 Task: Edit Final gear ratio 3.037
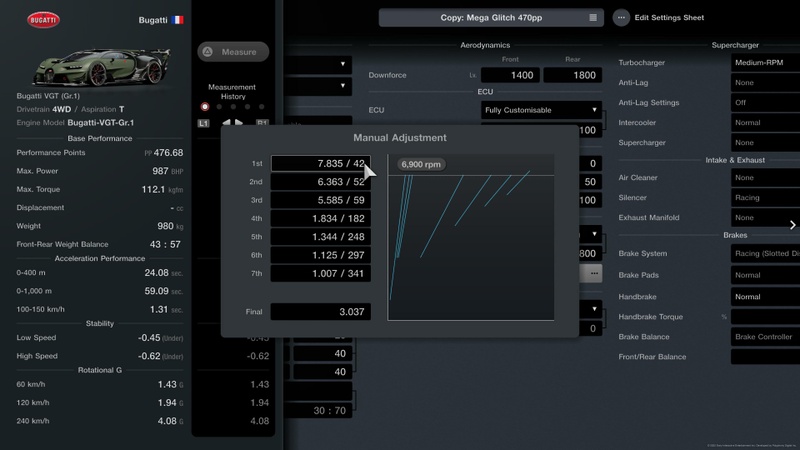click(320, 312)
